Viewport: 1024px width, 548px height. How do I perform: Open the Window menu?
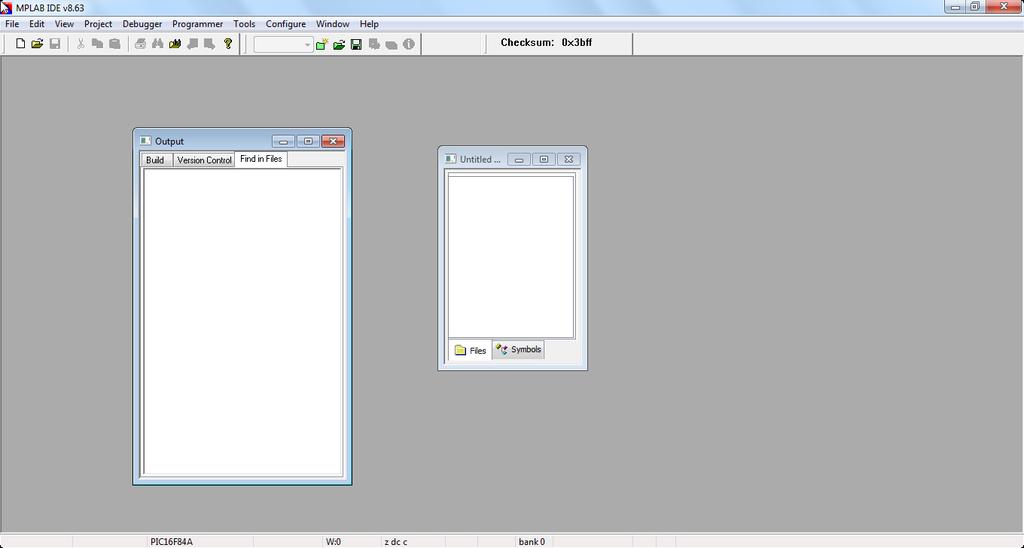(x=332, y=24)
